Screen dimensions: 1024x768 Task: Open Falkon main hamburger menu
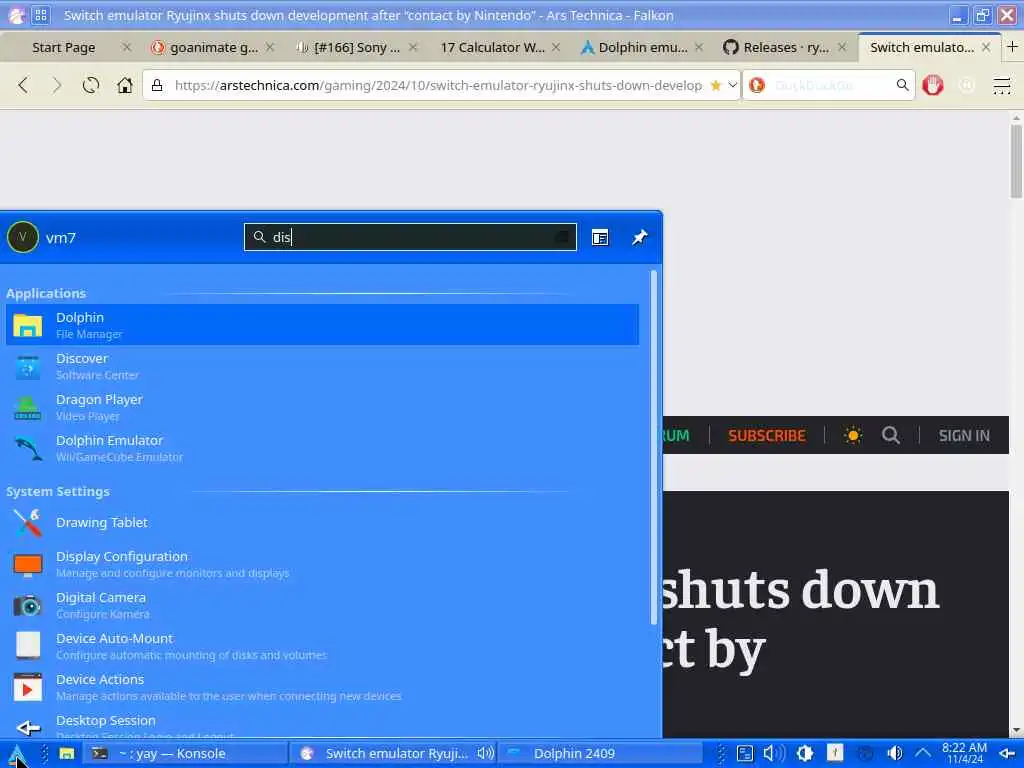1002,85
